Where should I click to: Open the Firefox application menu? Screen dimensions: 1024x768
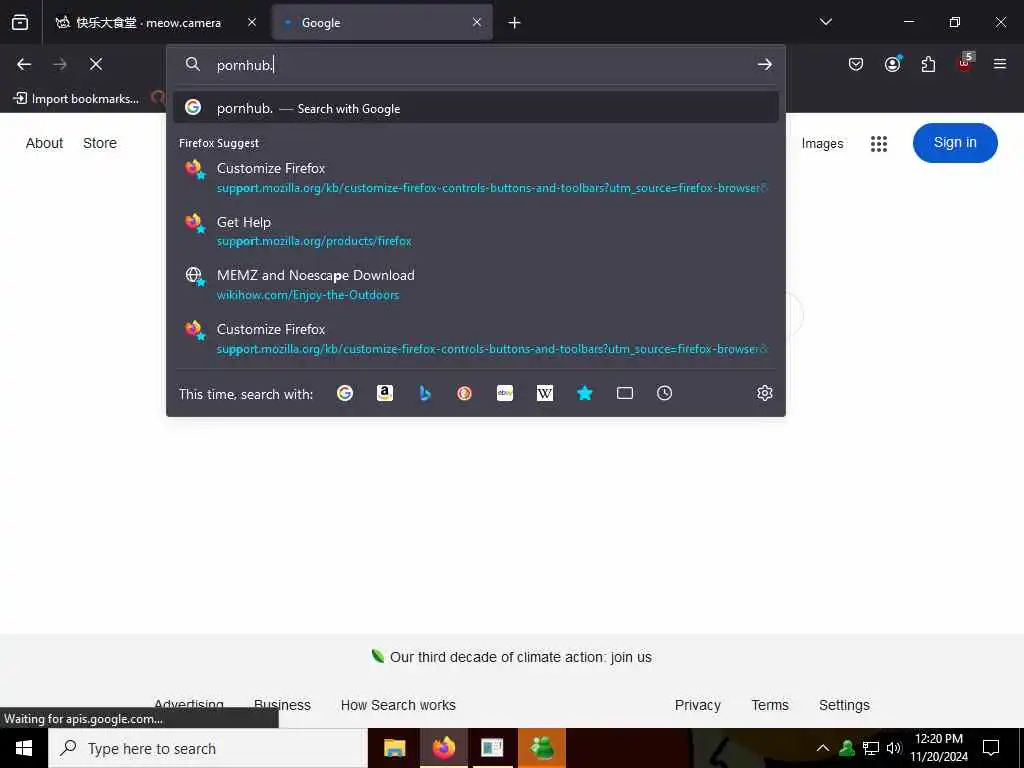(x=1000, y=64)
